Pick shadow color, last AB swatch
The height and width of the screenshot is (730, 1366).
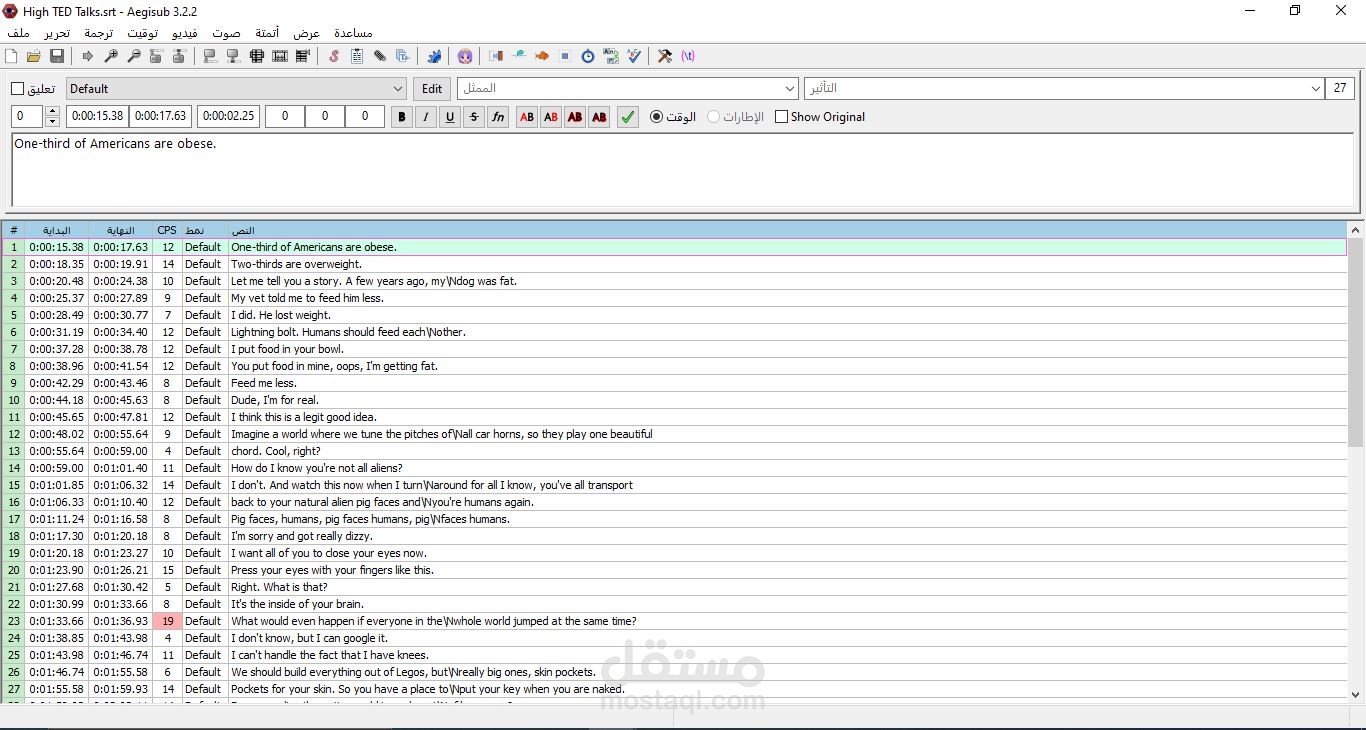click(599, 117)
